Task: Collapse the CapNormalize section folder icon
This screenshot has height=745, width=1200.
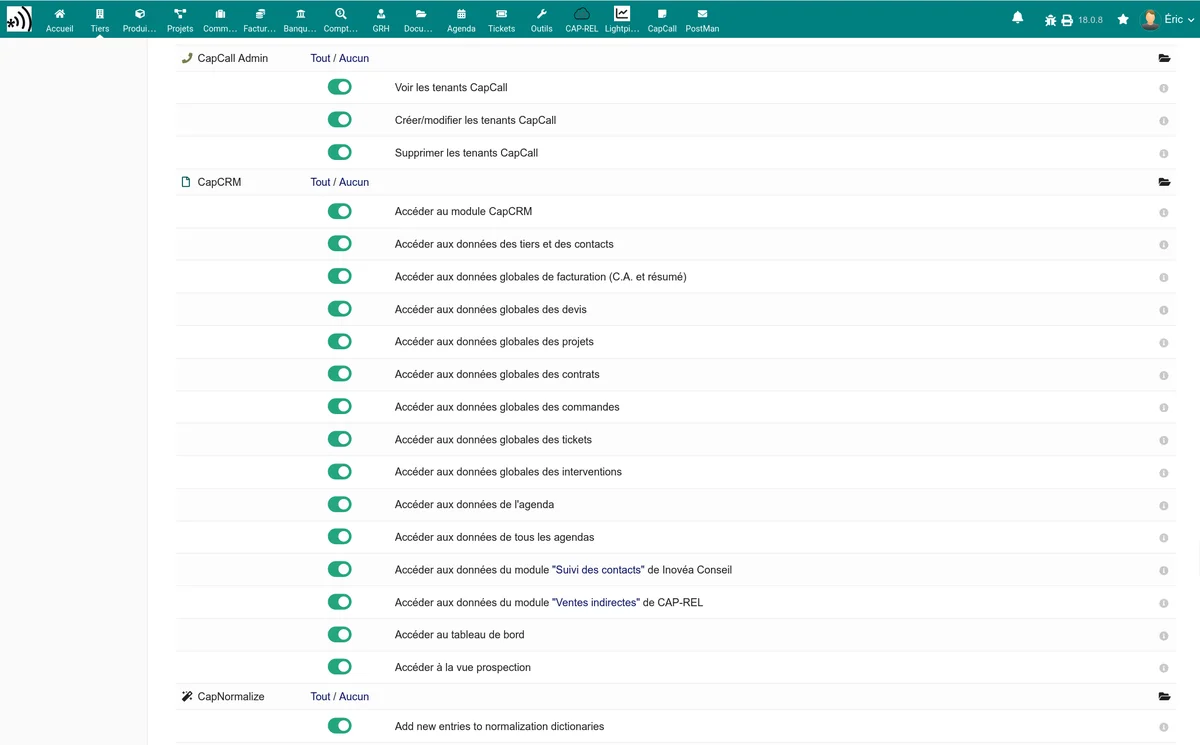Action: coord(1164,697)
